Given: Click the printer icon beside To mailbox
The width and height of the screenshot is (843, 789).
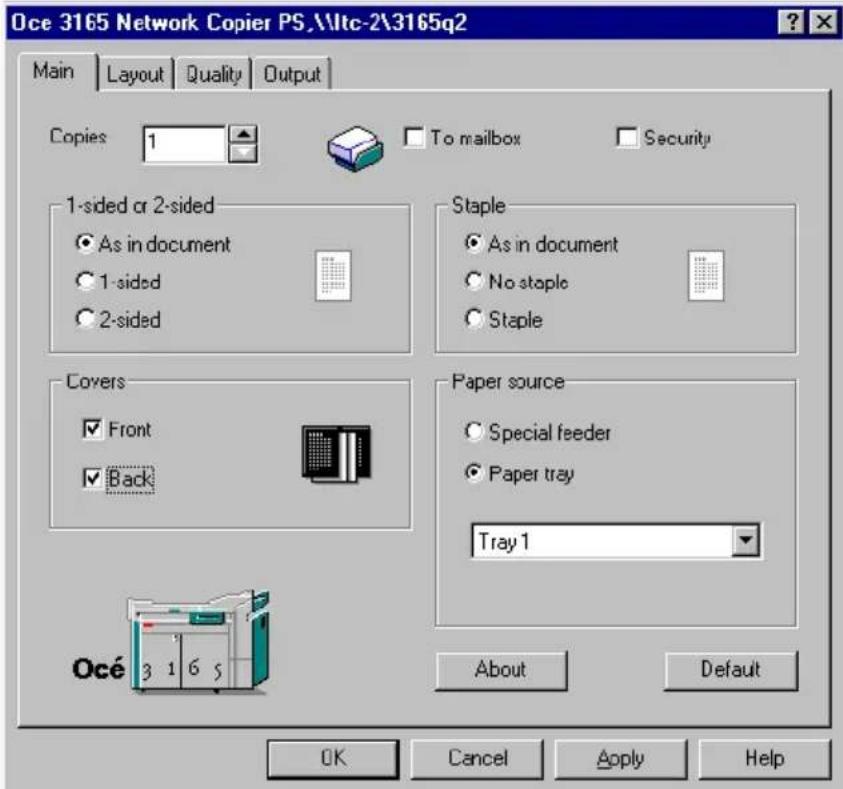Looking at the screenshot, I should [355, 148].
